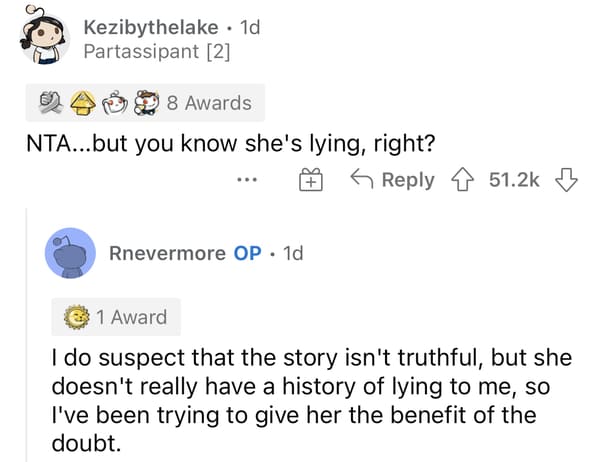599x462 pixels.
Task: Click the gold triangle award icon
Action: point(83,103)
